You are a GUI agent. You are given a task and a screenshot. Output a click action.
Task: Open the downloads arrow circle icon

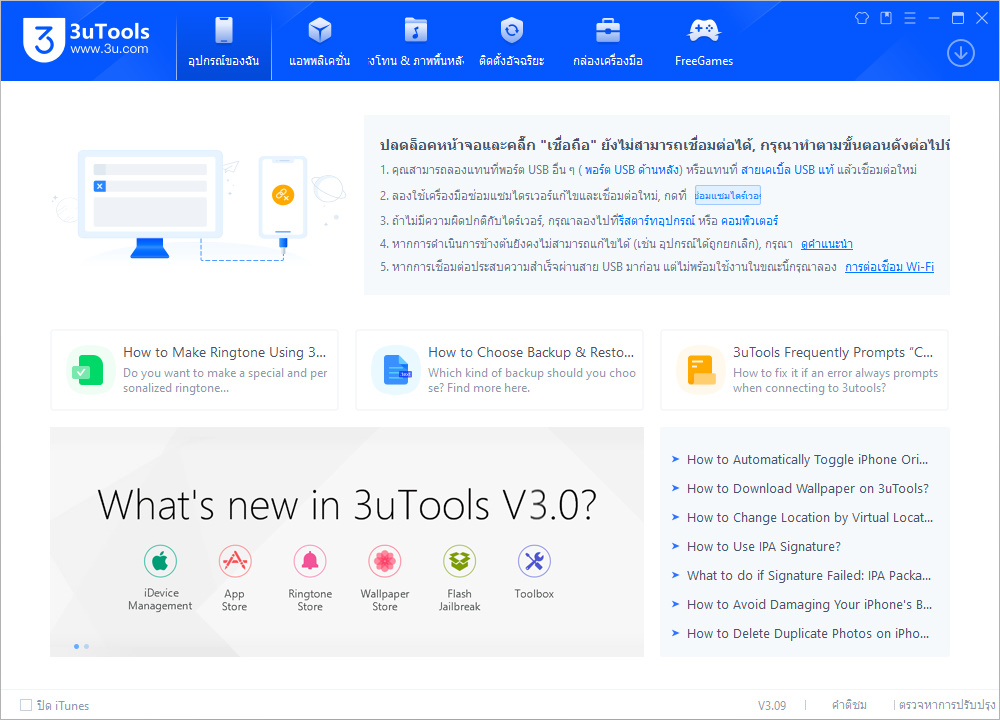click(x=960, y=53)
